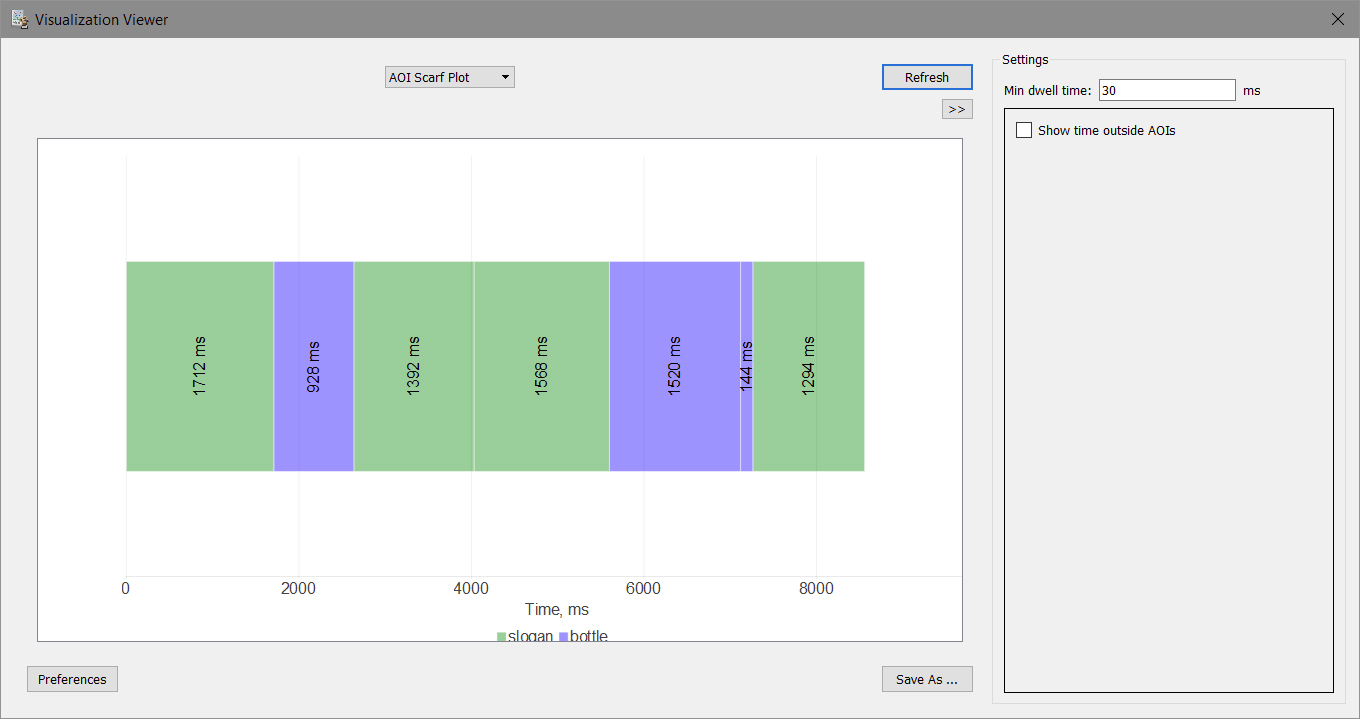This screenshot has height=719, width=1360.
Task: Select the 1392 ms slogan segment
Action: point(414,366)
